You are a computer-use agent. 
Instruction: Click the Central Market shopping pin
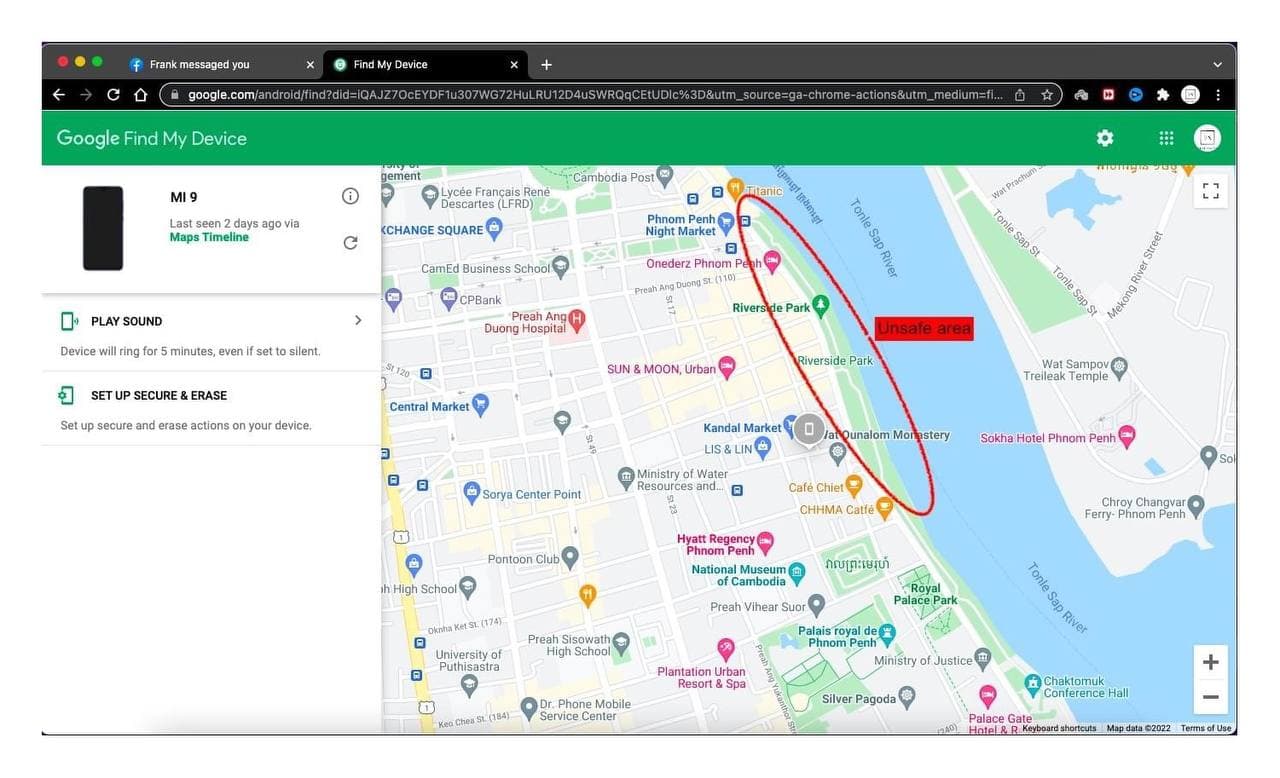pyautogui.click(x=481, y=406)
